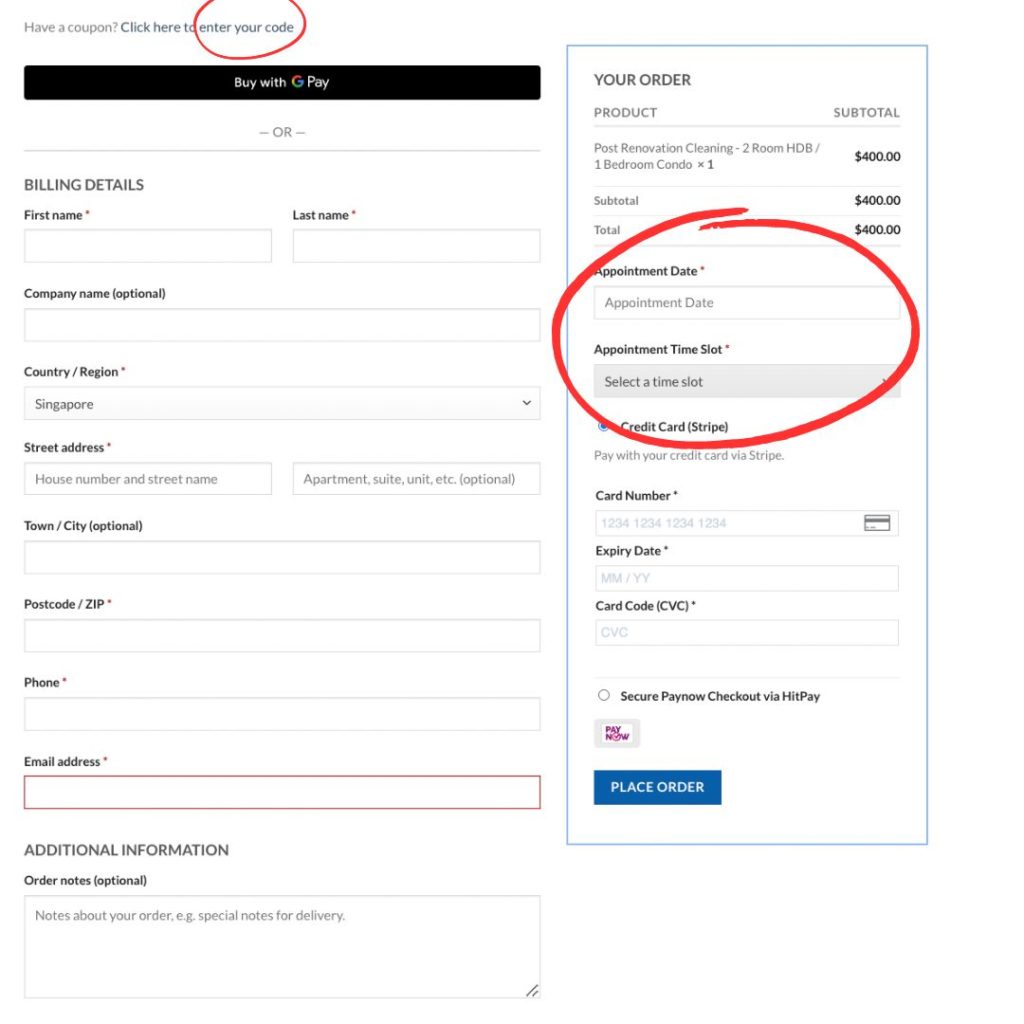The image size is (1024, 1024).
Task: Click the Card Code CVC field
Action: [746, 633]
